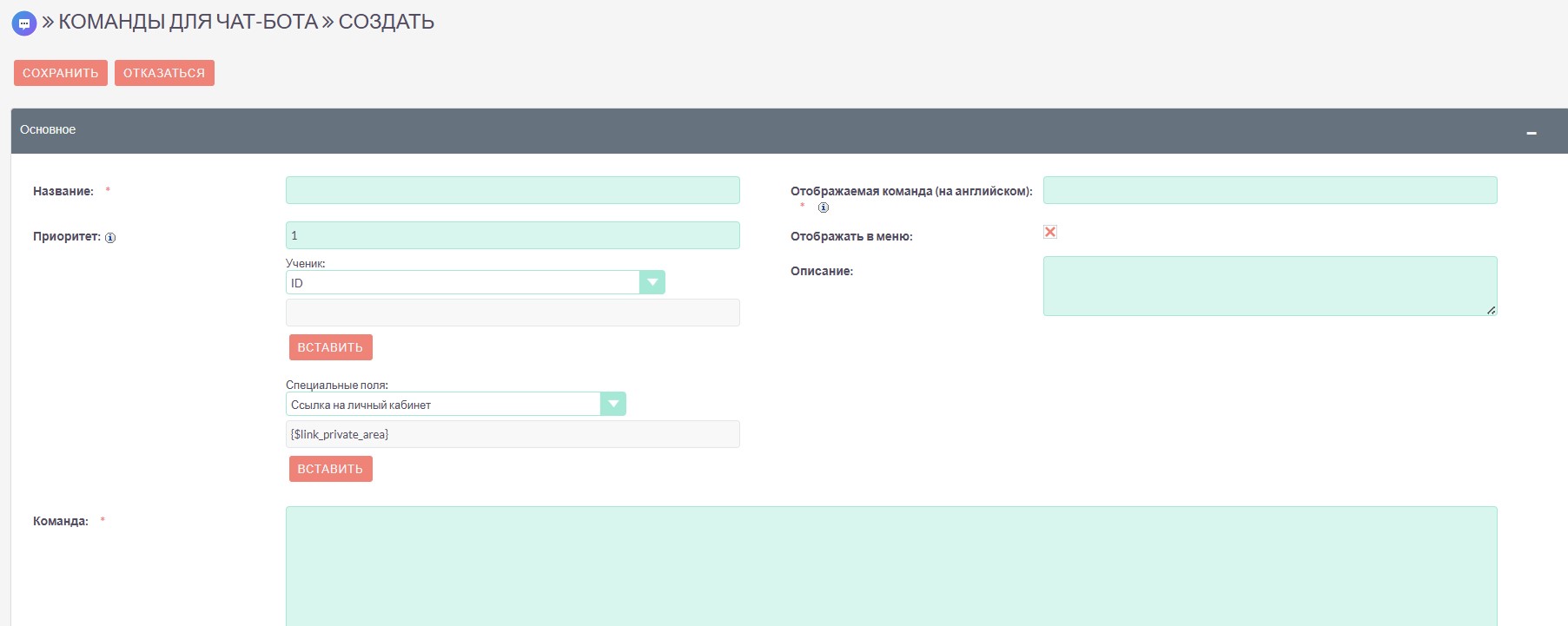Click the {$link_private_area} readonly field
Image resolution: width=1568 pixels, height=626 pixels.
coord(513,434)
